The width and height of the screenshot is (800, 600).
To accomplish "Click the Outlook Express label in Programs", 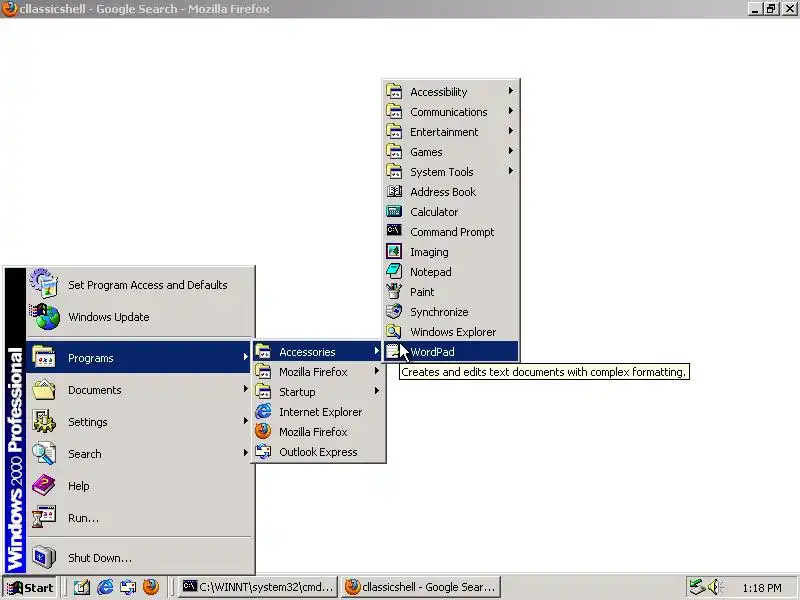I will (318, 452).
